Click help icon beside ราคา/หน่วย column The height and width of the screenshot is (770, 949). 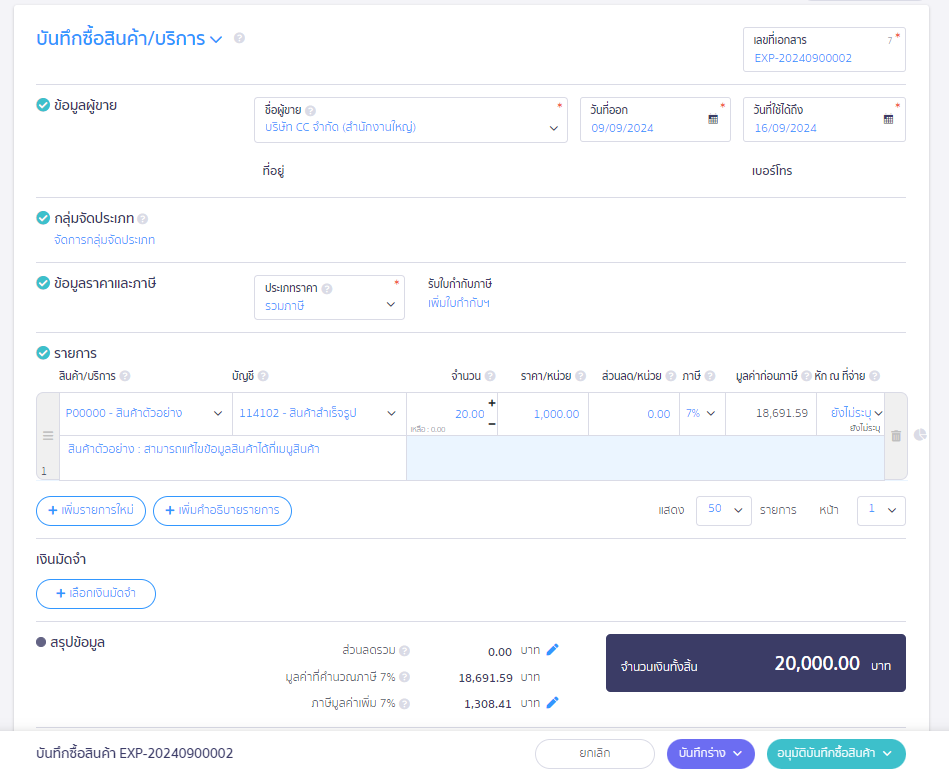point(580,376)
